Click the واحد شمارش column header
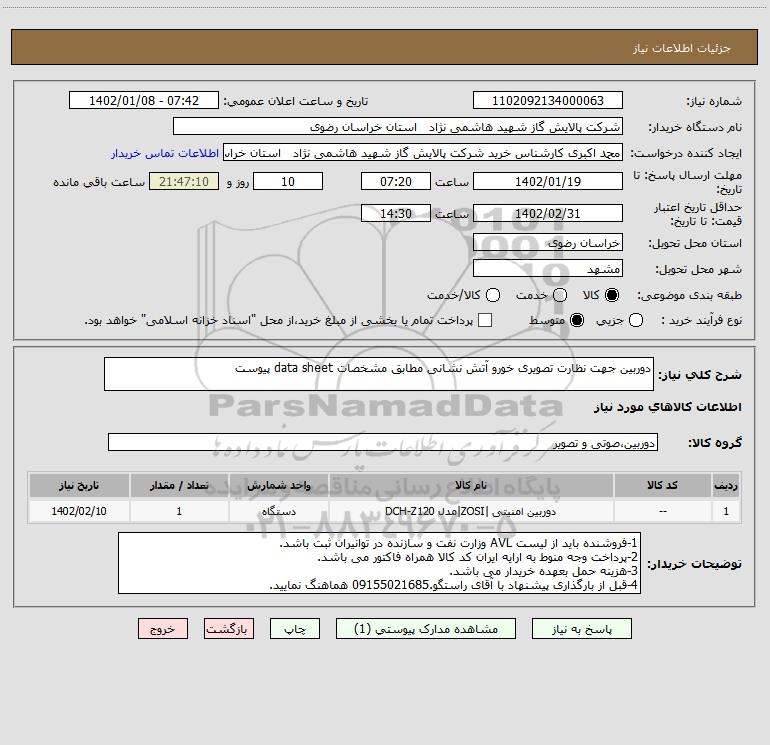 pos(278,485)
